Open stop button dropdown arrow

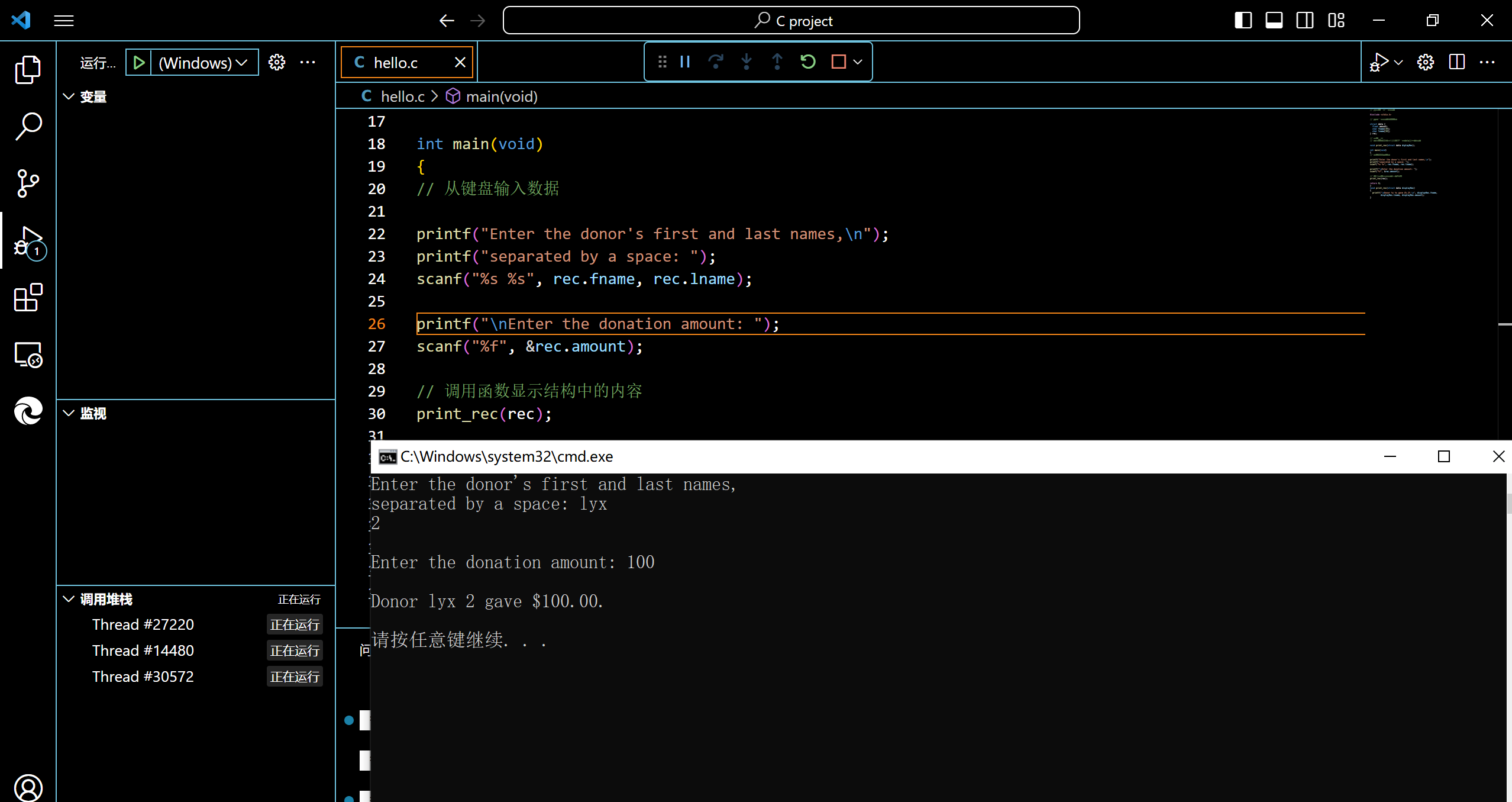pyautogui.click(x=858, y=62)
